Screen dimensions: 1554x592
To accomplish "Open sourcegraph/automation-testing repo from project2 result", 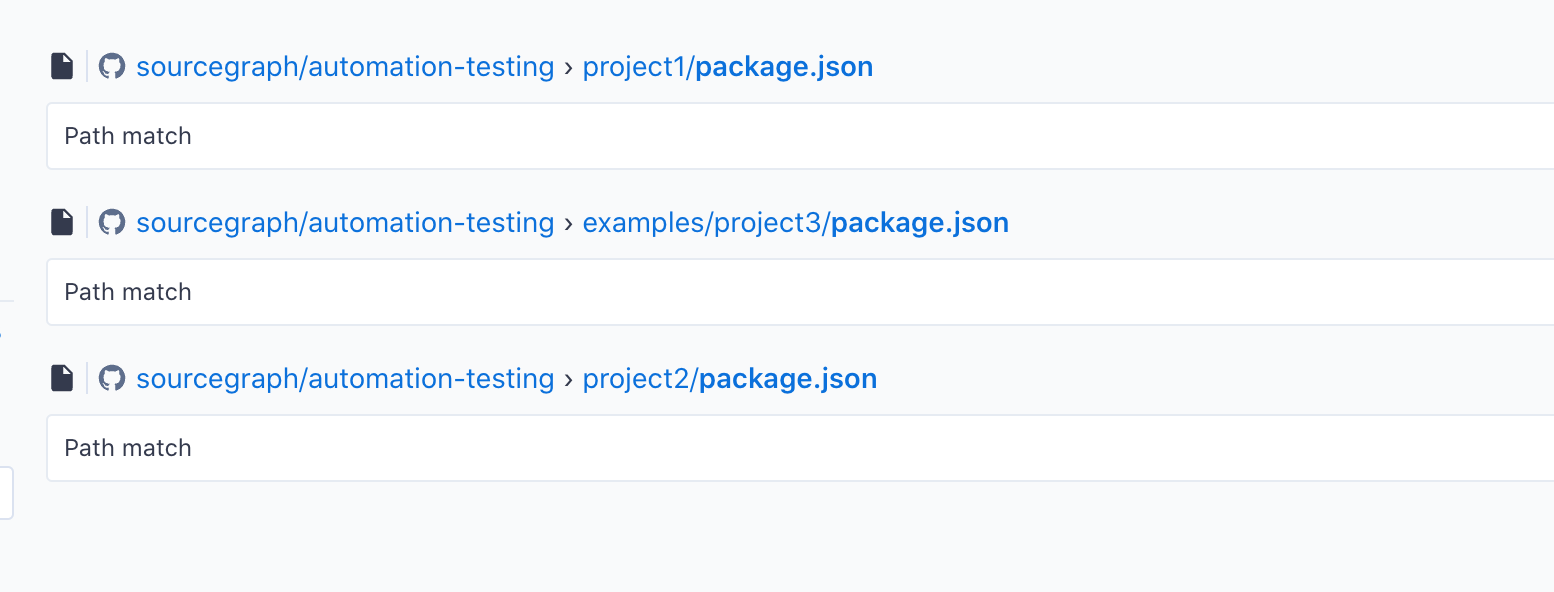I will 345,379.
